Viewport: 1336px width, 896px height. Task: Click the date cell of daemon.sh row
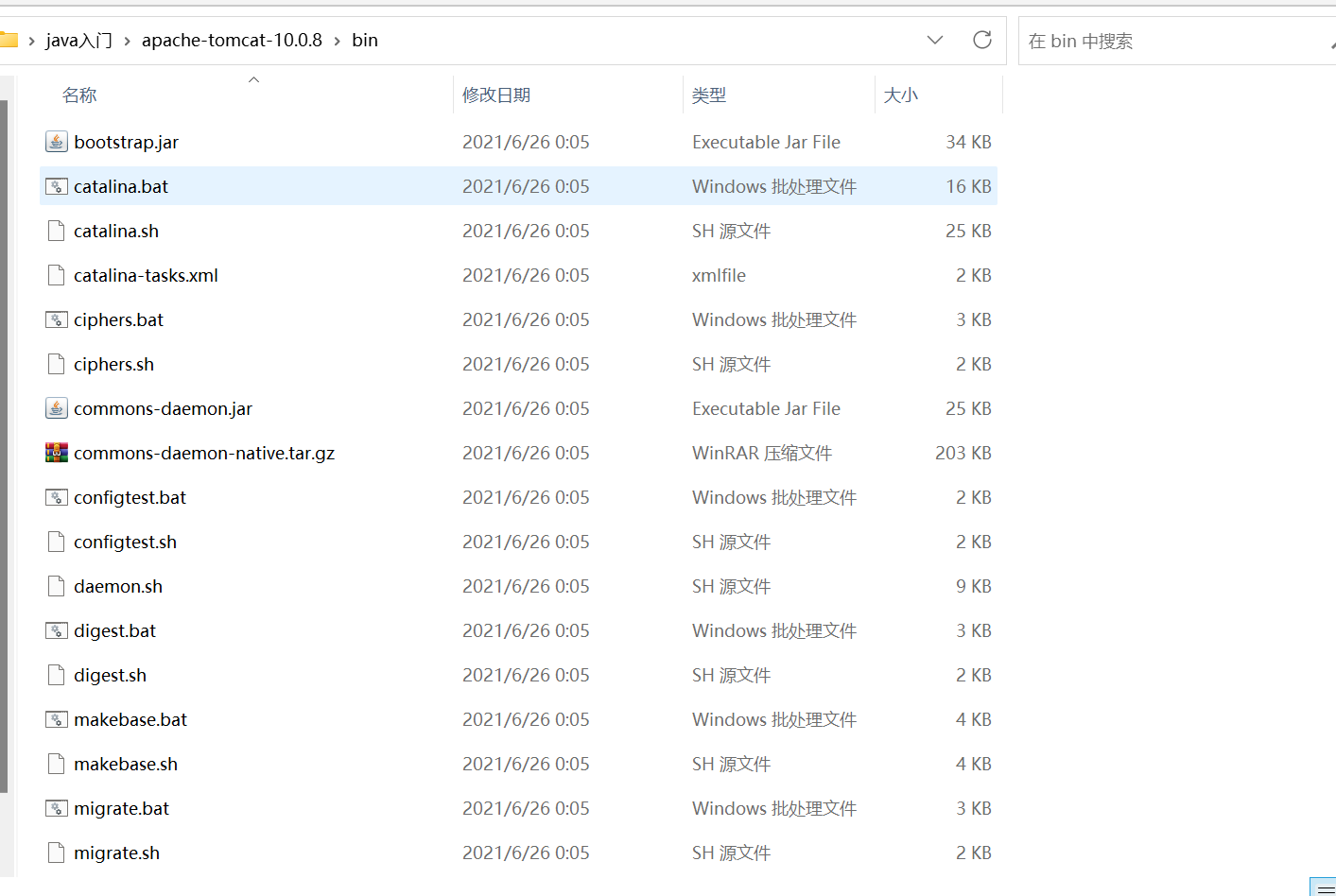coord(526,586)
